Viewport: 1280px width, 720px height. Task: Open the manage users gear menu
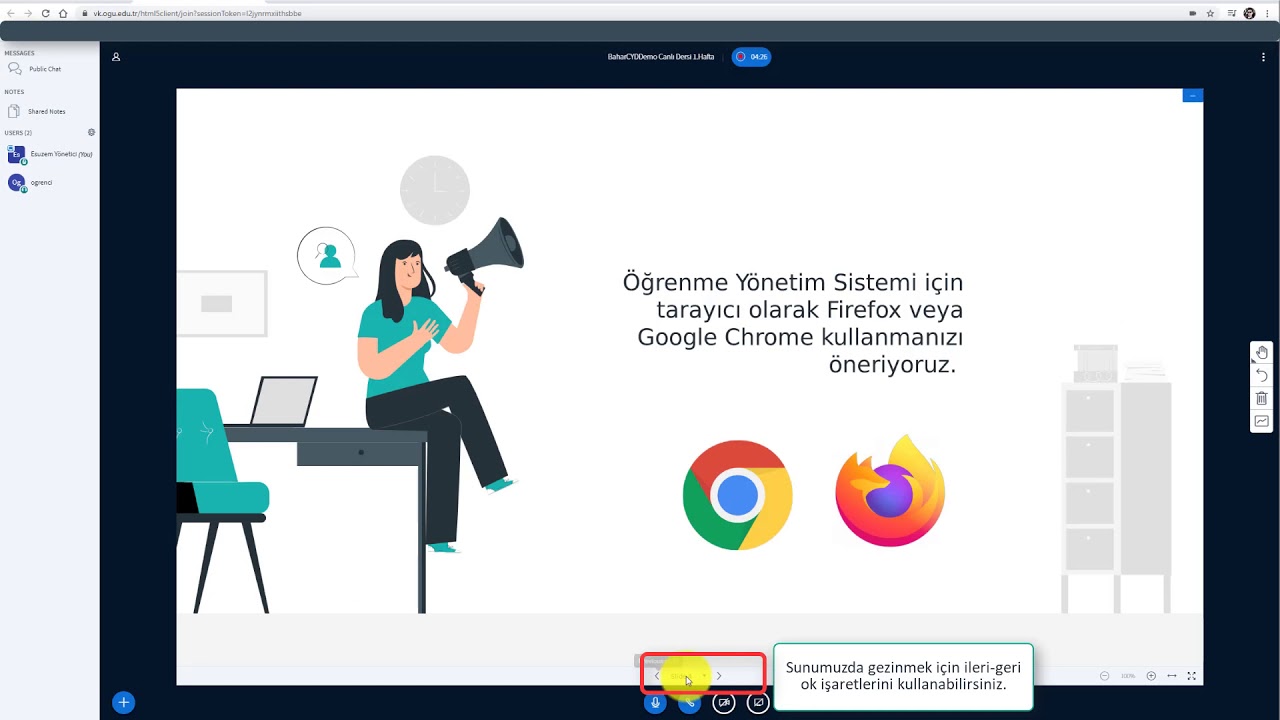[x=91, y=132]
